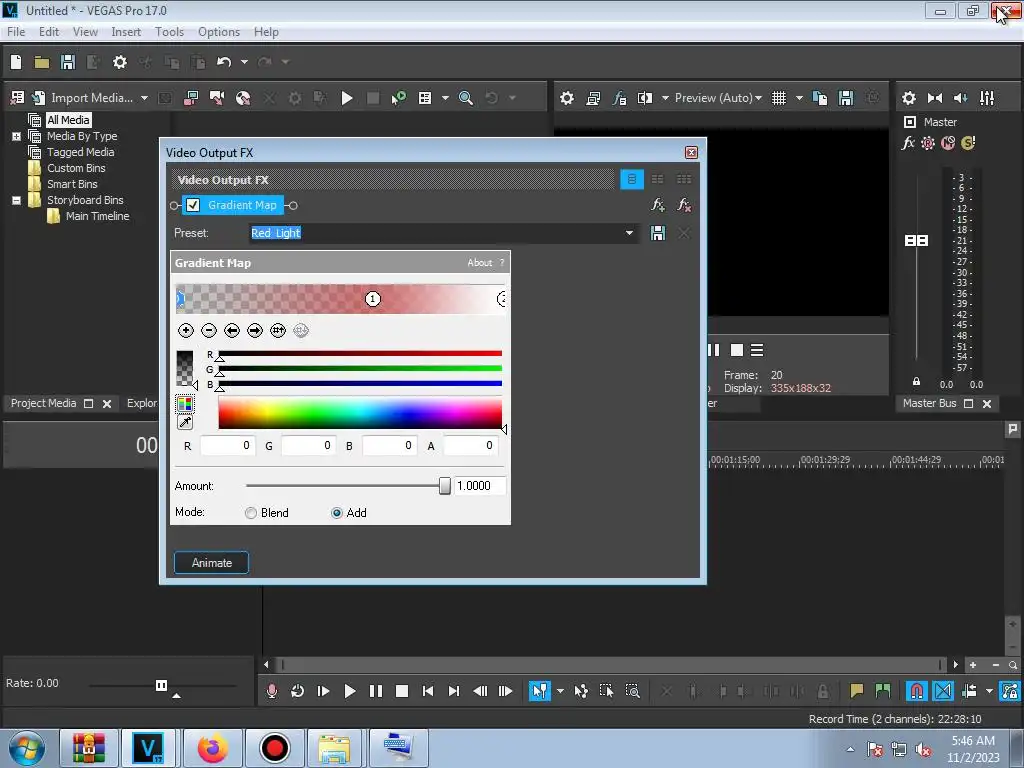Go to start of the project

pos(428,691)
